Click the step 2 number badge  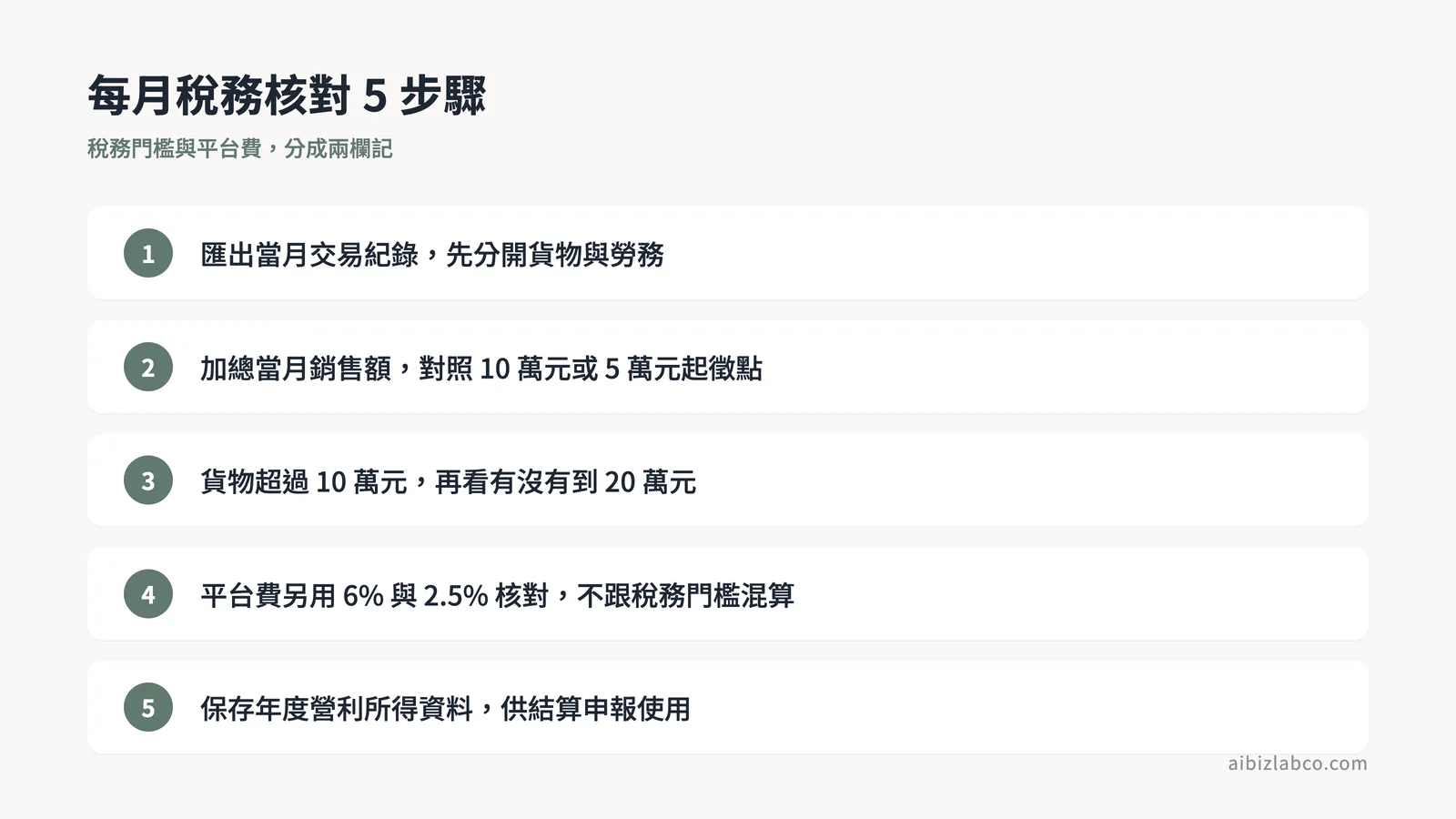tap(148, 367)
